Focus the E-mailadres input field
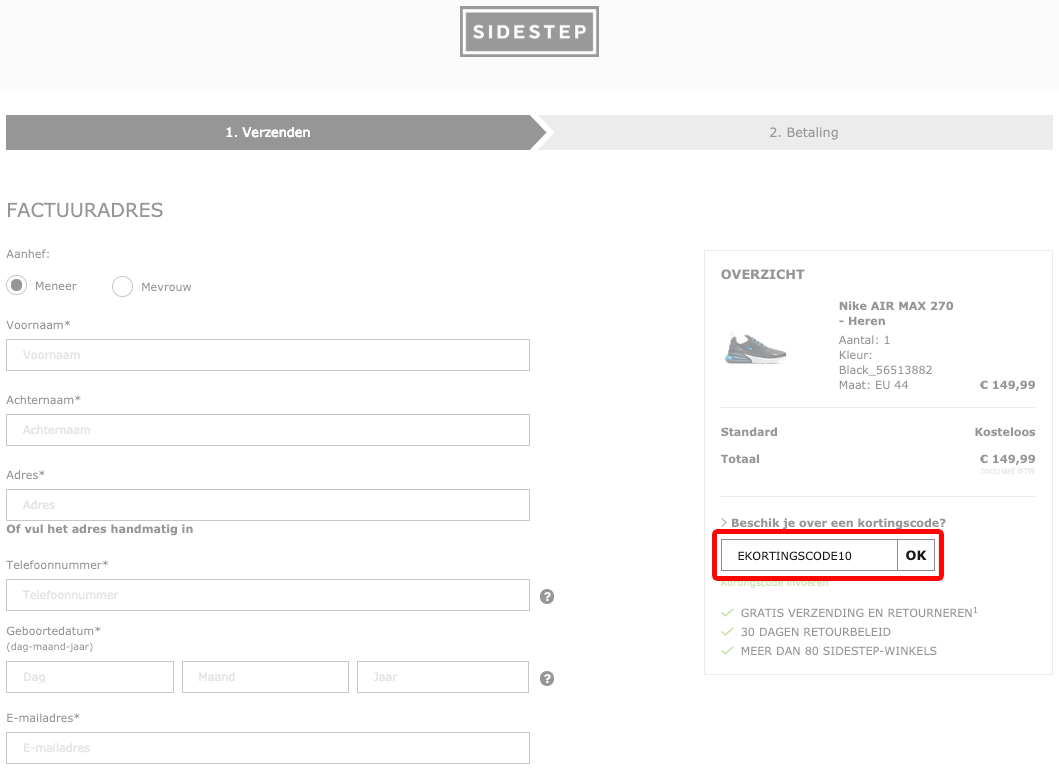 click(x=268, y=748)
